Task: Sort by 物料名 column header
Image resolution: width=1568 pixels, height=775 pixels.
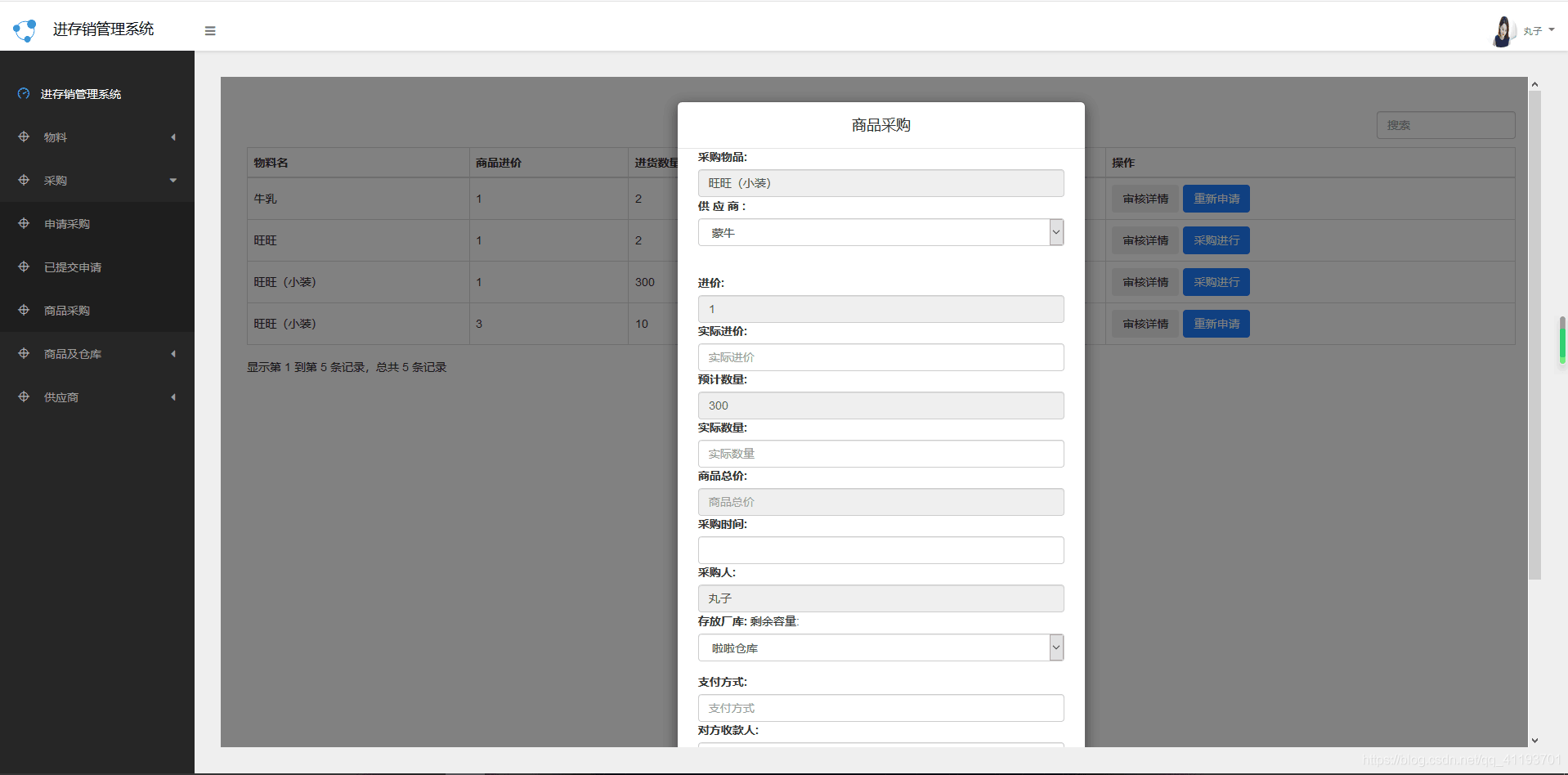Action: [x=358, y=163]
